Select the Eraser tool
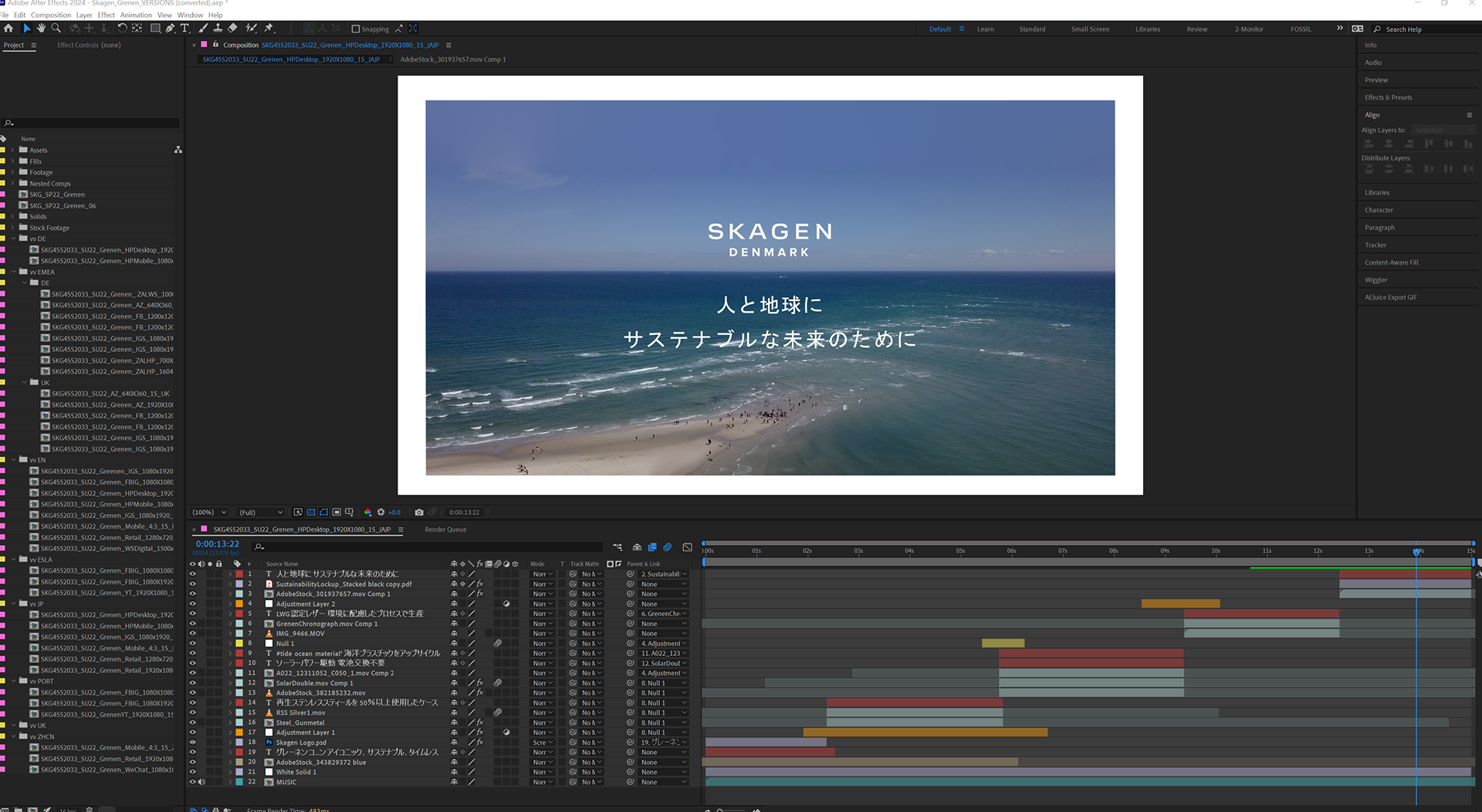 (232, 29)
